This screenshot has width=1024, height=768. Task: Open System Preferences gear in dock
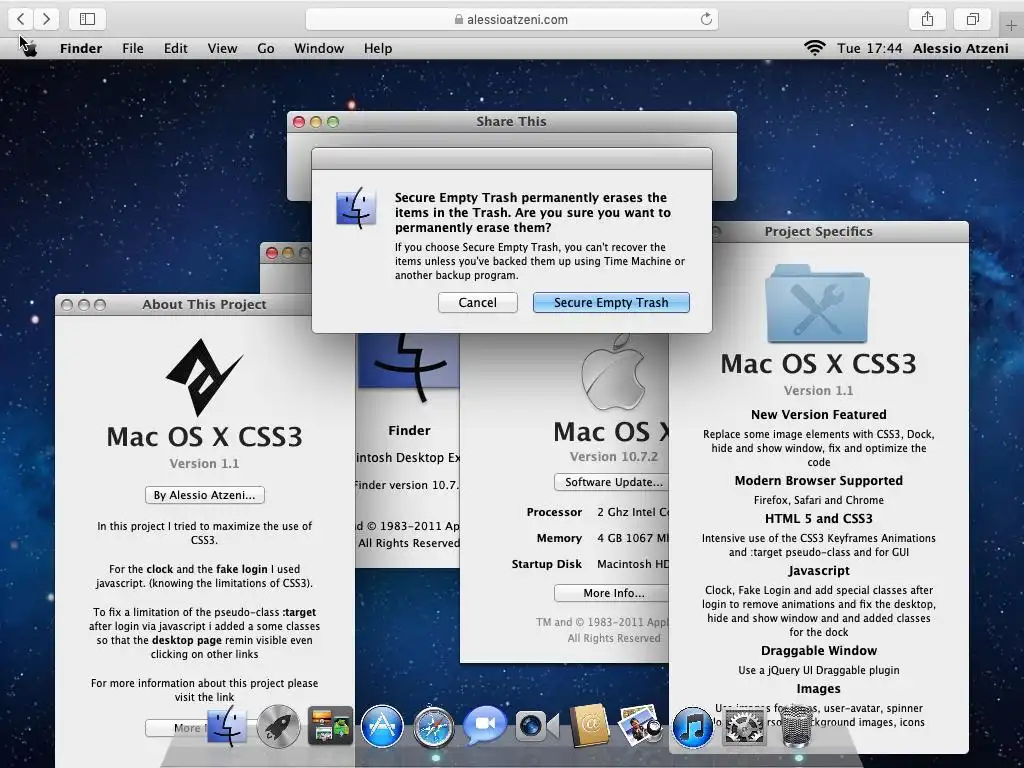tap(744, 726)
